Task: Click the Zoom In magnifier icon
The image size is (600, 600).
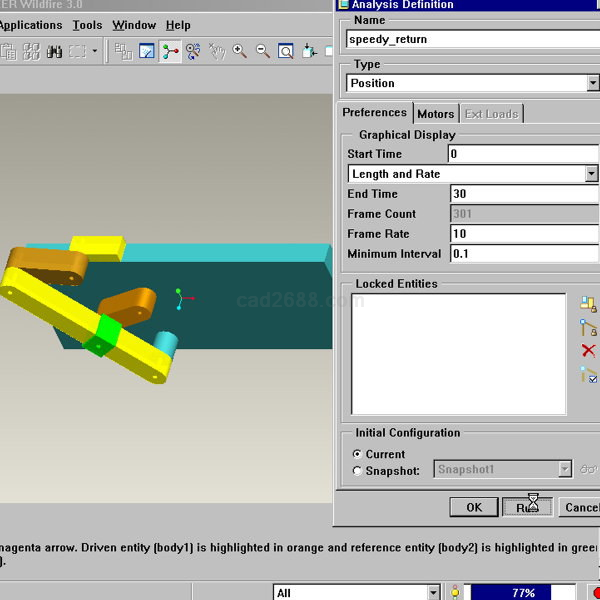Action: (240, 51)
